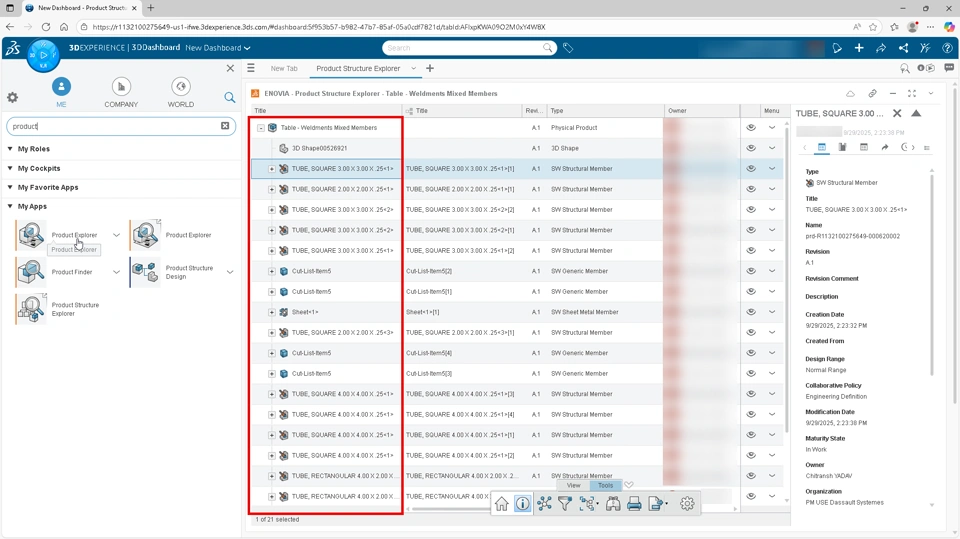
Task: Clear the product search text
Action: 225,126
